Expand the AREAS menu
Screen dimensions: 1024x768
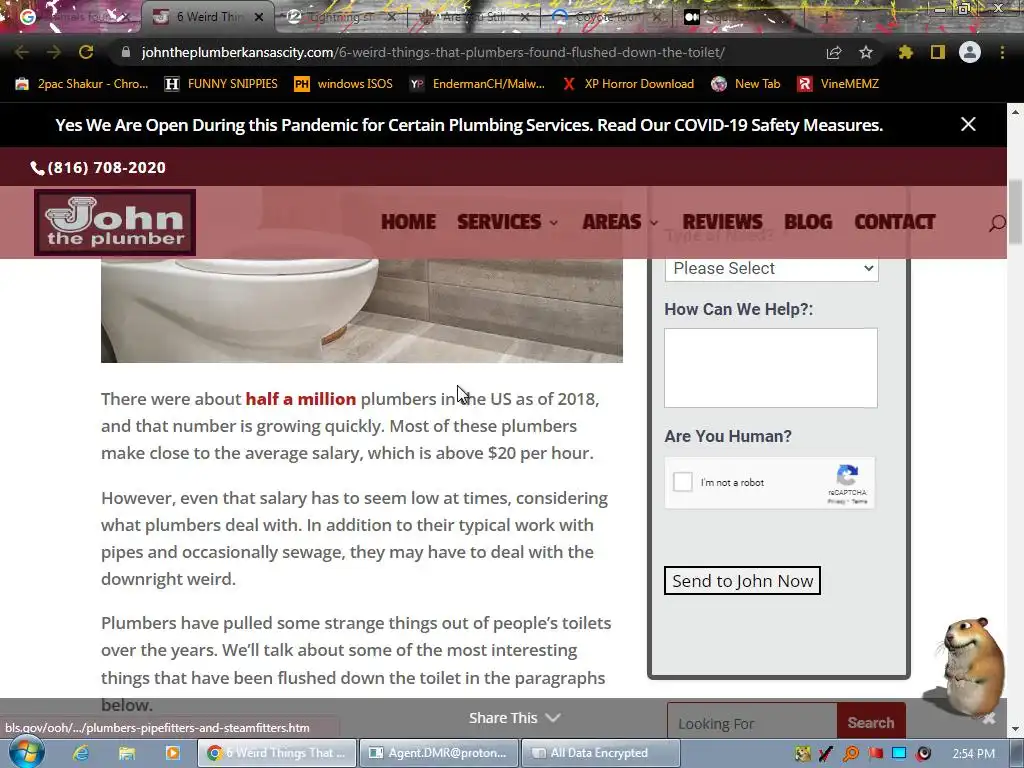pos(620,222)
